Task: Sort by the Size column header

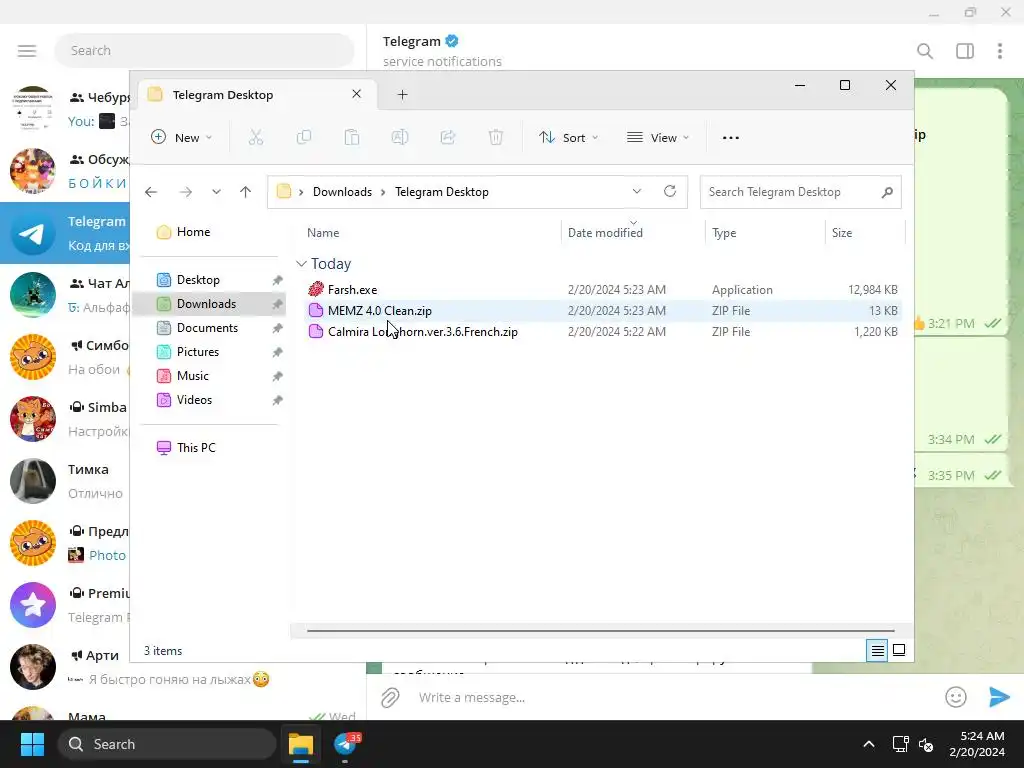Action: (865, 232)
